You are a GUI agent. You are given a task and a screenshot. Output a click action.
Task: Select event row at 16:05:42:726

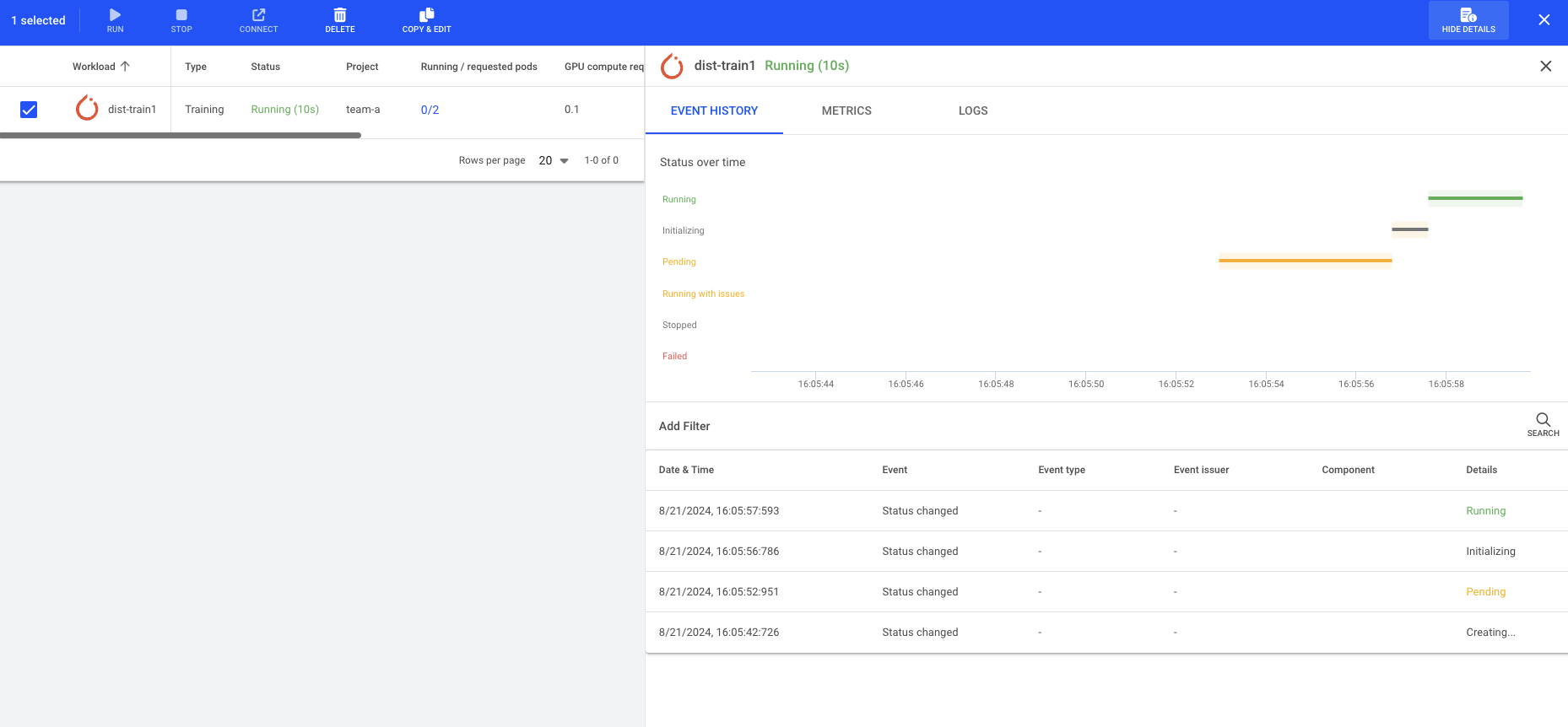pos(1106,633)
